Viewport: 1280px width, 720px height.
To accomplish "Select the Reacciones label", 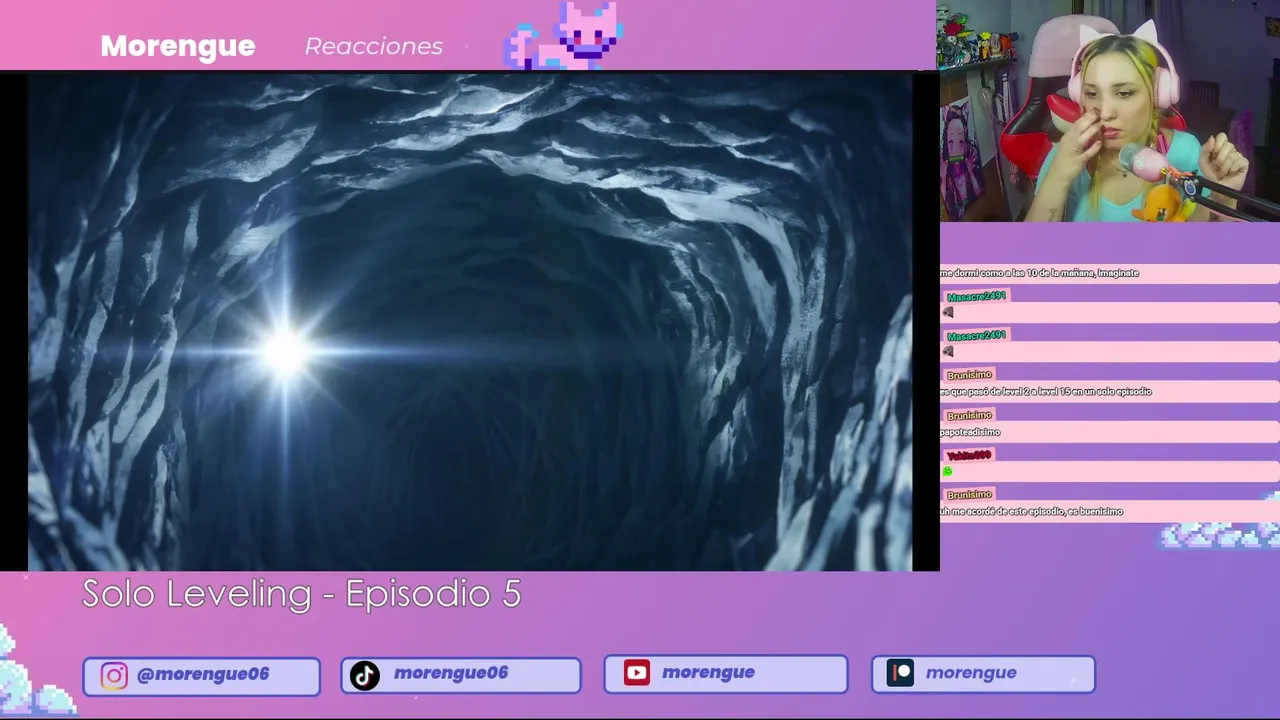I will tap(374, 46).
